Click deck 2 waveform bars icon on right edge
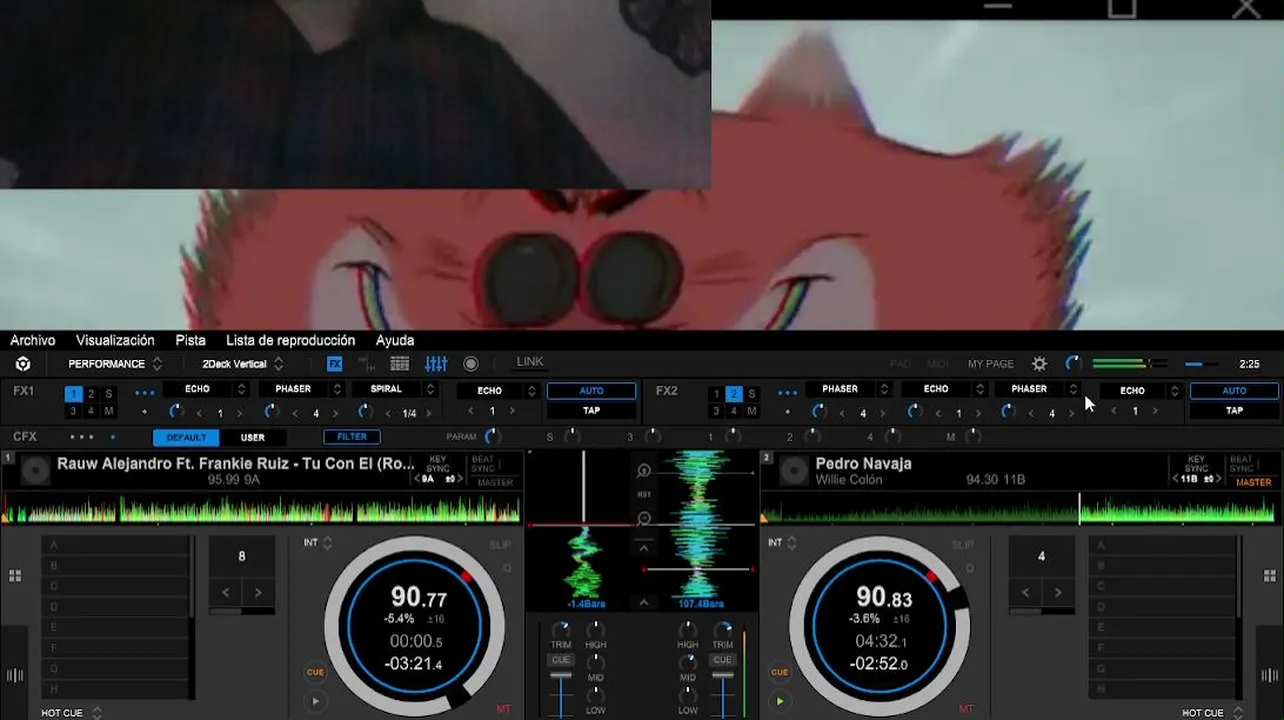 pos(1269,675)
